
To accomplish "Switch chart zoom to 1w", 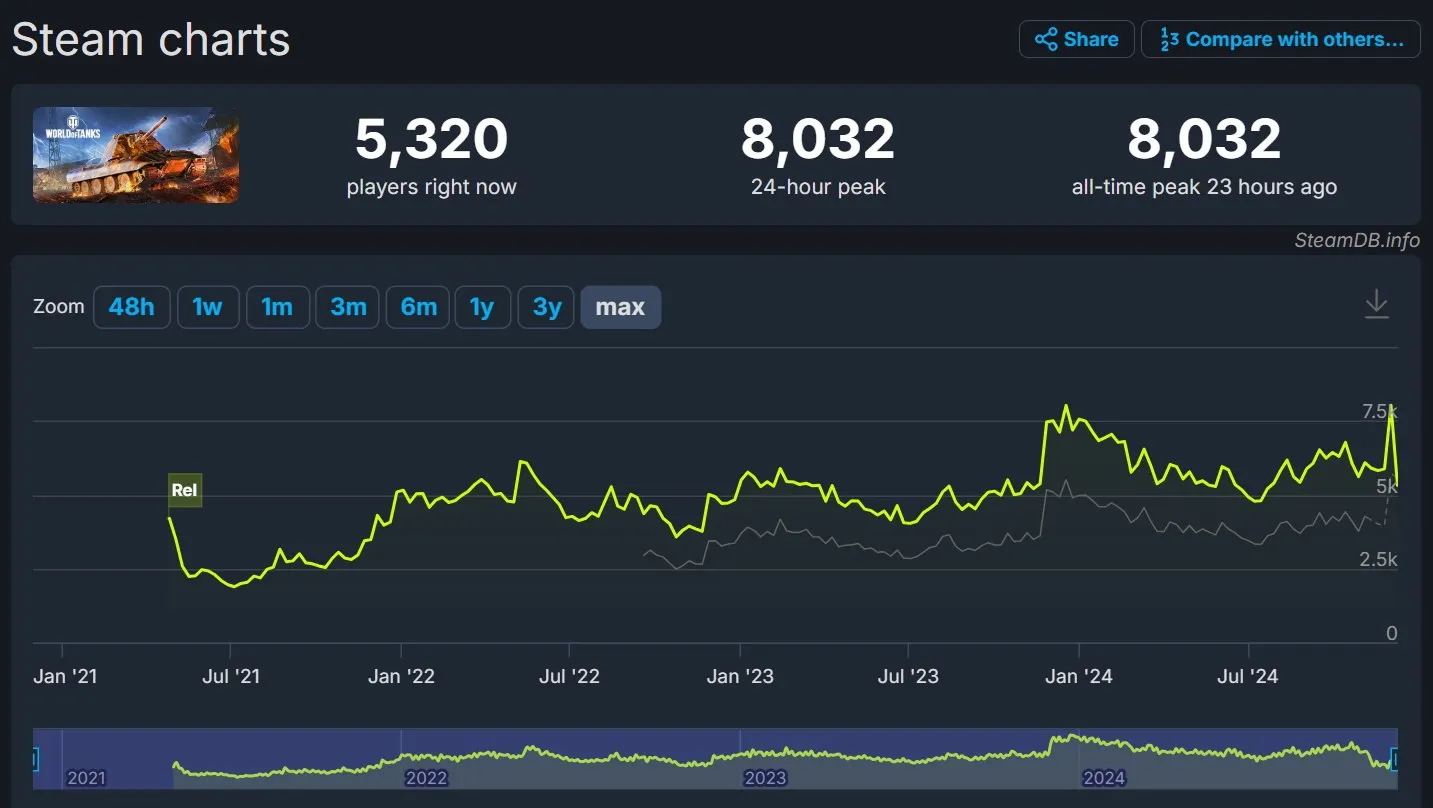I will (208, 307).
